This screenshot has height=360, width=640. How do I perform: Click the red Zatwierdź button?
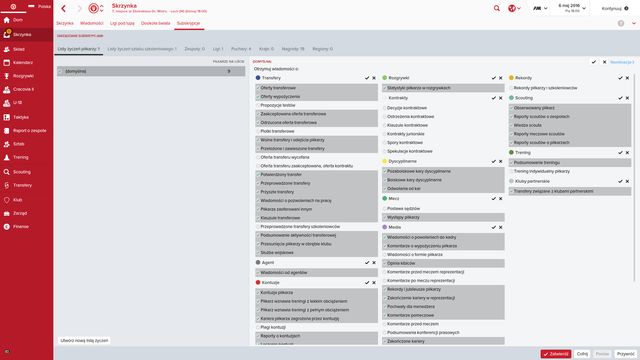[556, 354]
